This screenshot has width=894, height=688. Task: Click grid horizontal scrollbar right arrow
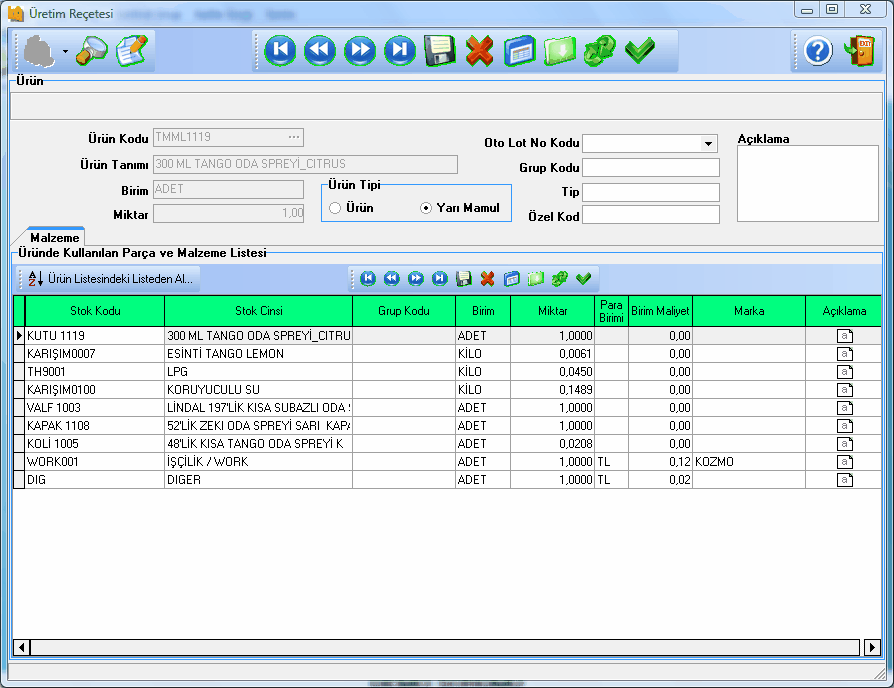[x=872, y=647]
